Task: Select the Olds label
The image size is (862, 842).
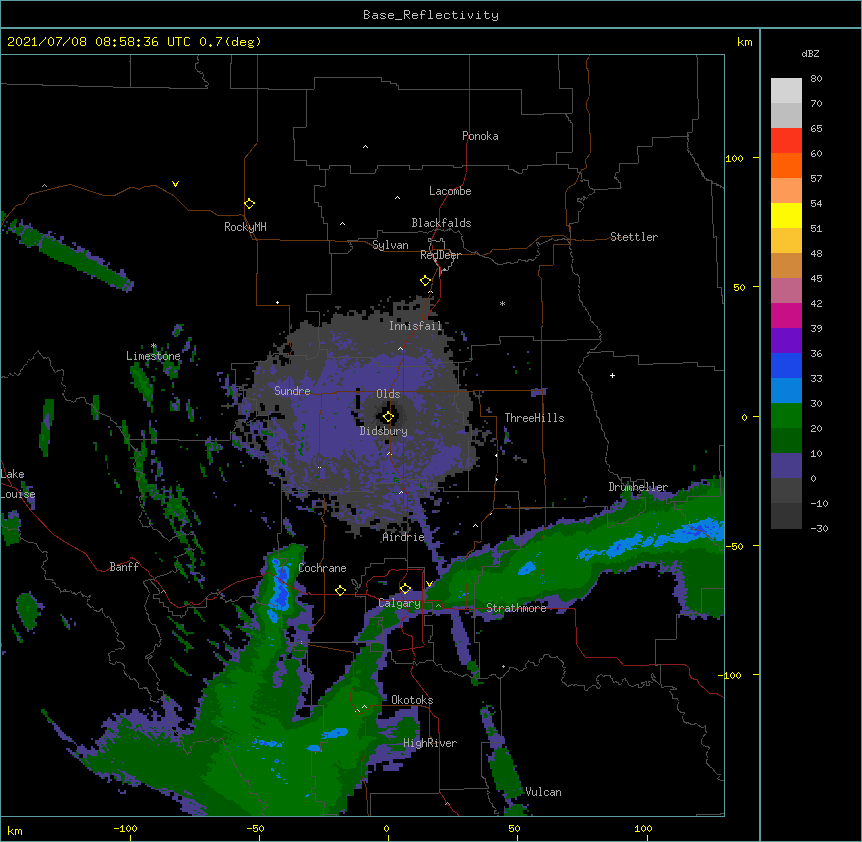Action: click(x=388, y=394)
